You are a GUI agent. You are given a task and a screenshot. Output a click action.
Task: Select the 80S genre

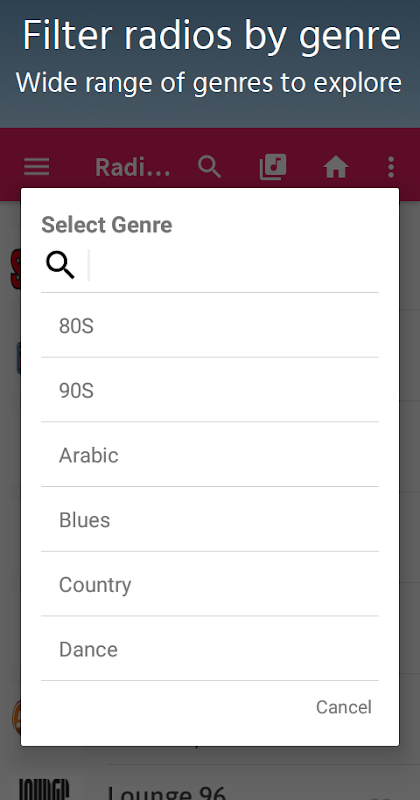coord(210,326)
